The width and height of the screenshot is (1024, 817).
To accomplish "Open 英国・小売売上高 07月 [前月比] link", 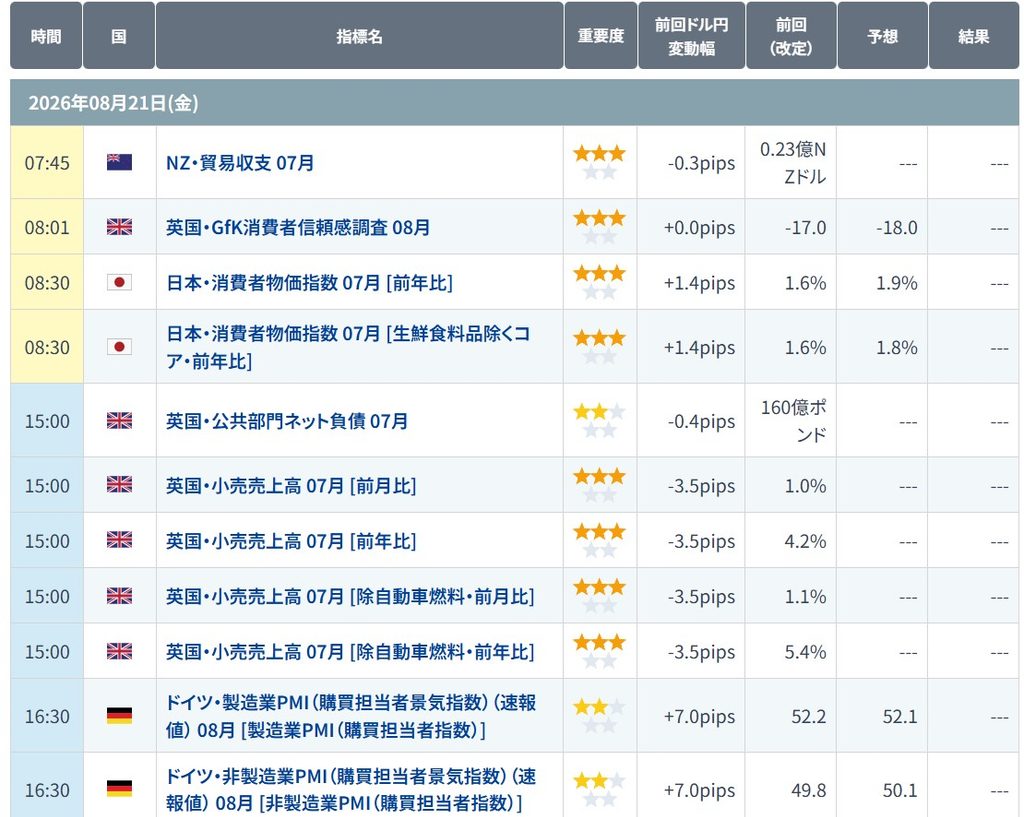I will click(291, 486).
